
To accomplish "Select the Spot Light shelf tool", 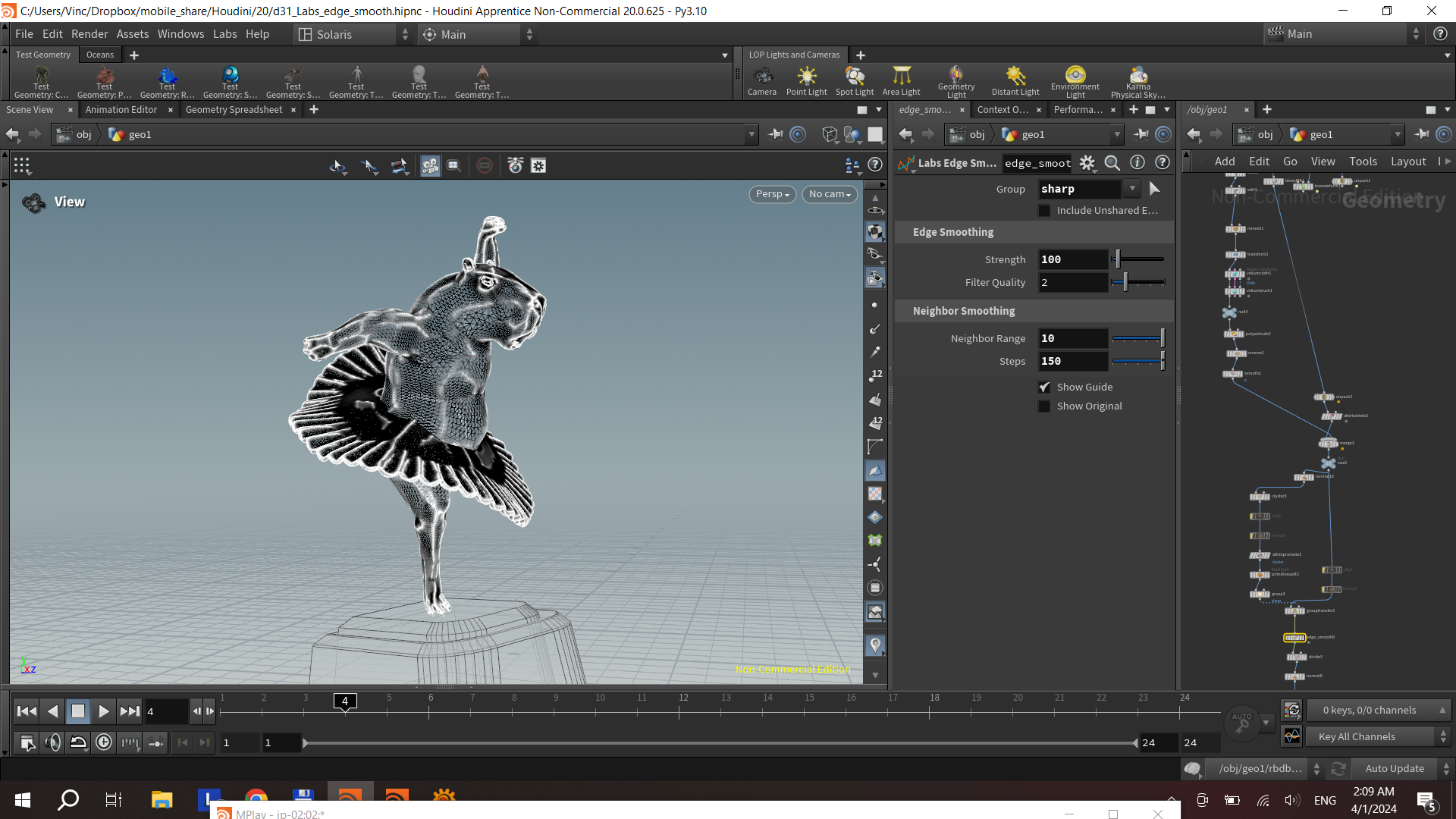I will (x=855, y=81).
